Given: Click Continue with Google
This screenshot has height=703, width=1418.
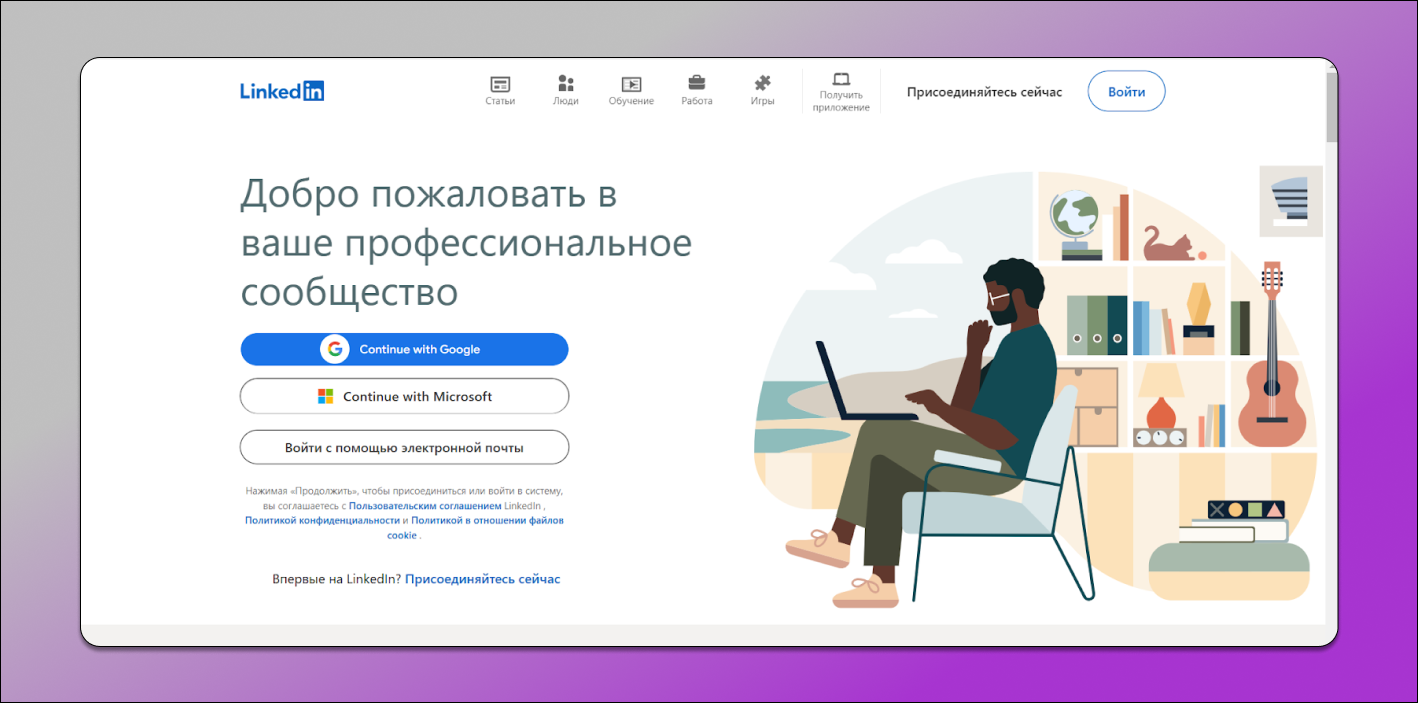Looking at the screenshot, I should pyautogui.click(x=404, y=349).
